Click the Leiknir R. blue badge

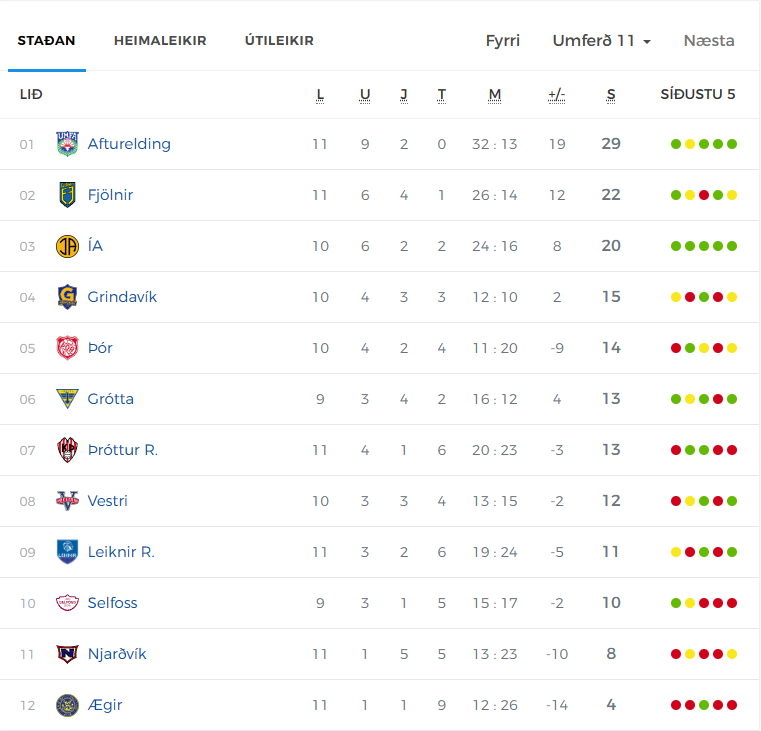pyautogui.click(x=67, y=552)
